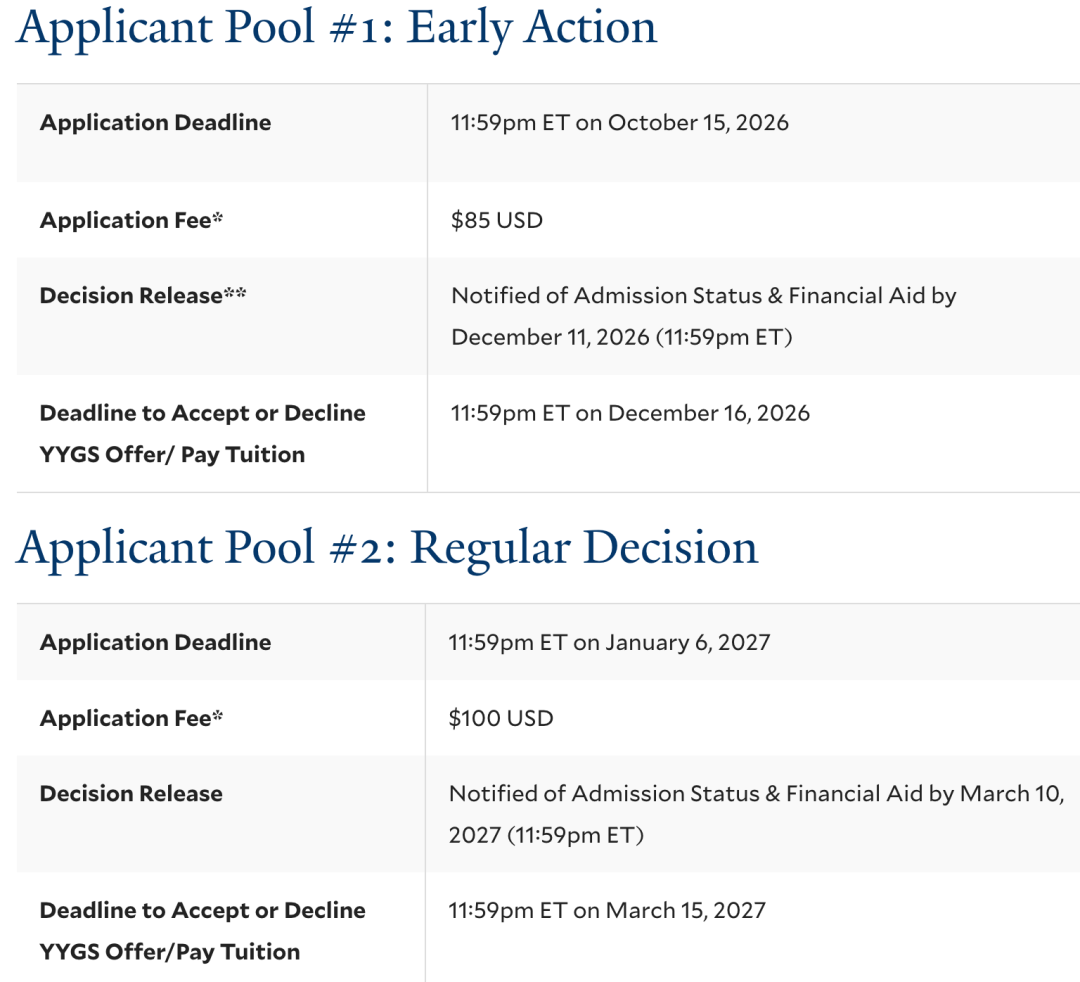Image resolution: width=1080 pixels, height=982 pixels.
Task: Select Early Action Application Fee label
Action: click(x=132, y=220)
